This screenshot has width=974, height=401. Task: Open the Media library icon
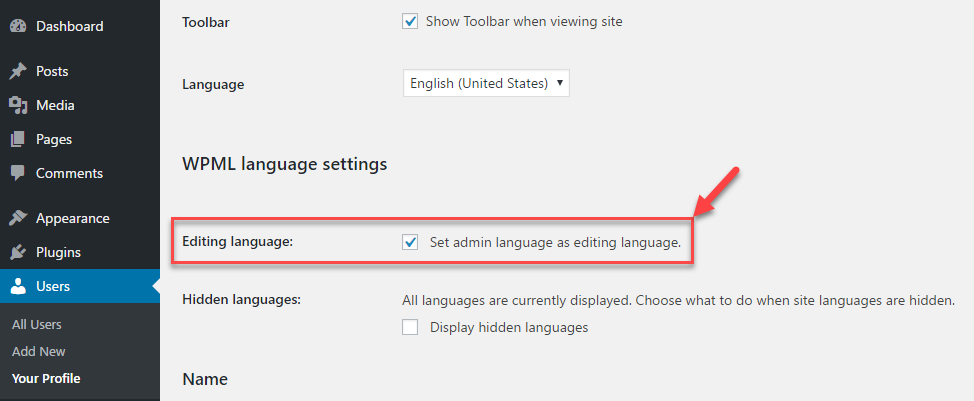[18, 106]
